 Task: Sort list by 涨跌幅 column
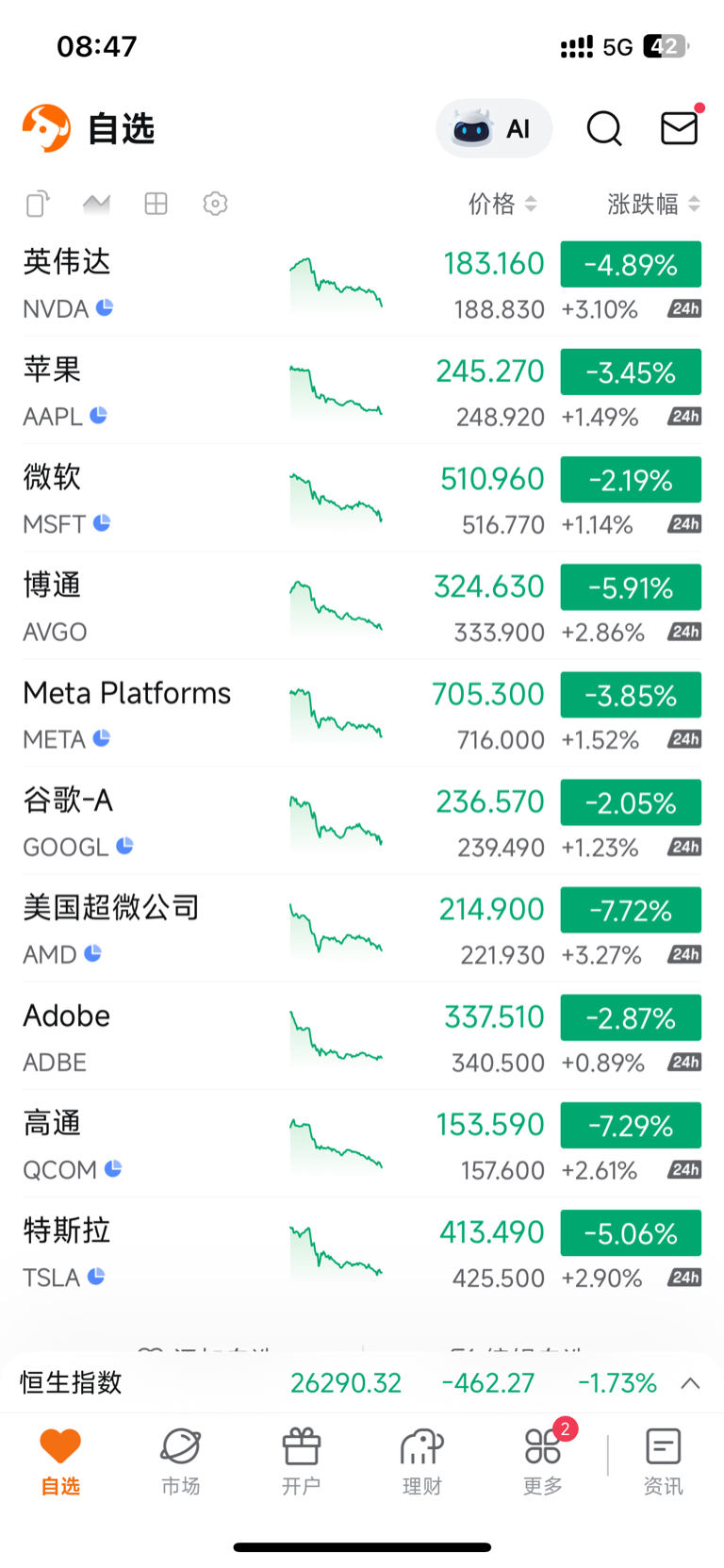[653, 204]
